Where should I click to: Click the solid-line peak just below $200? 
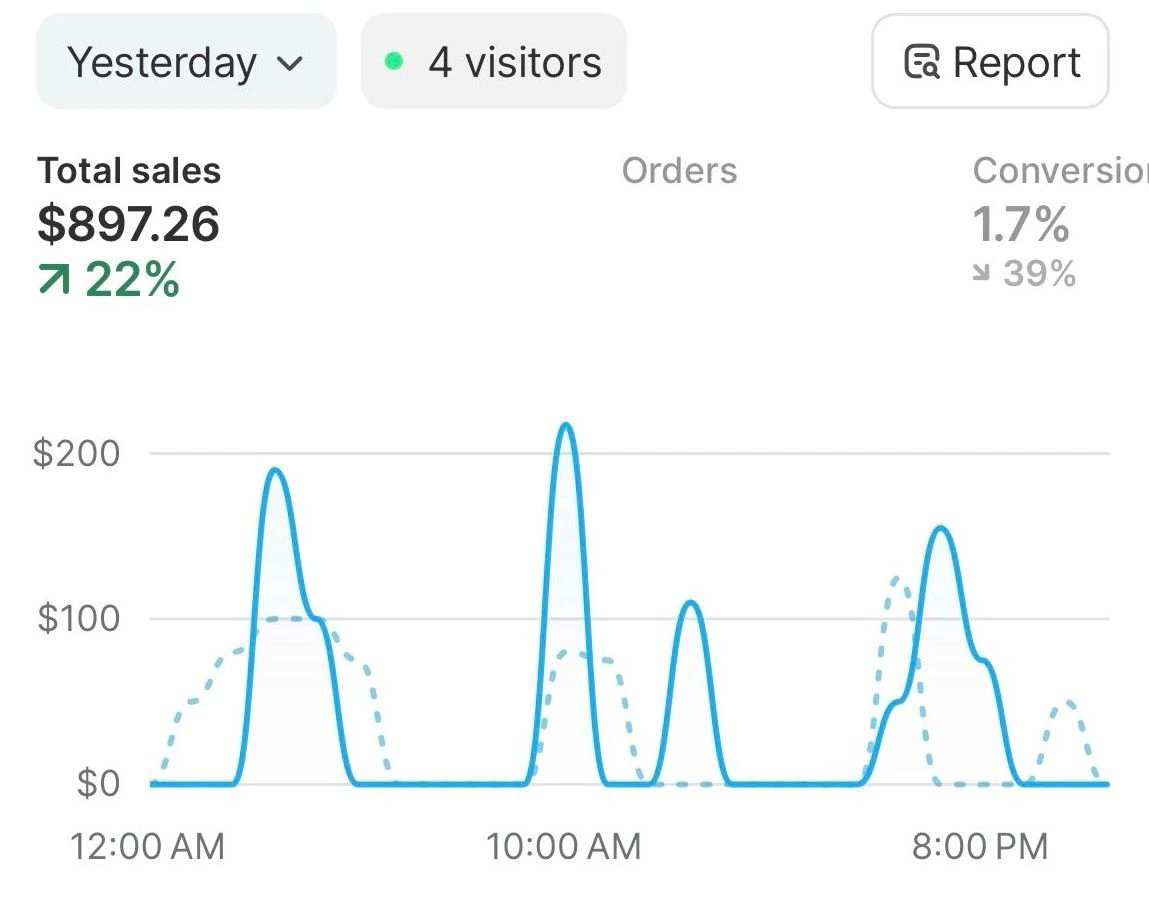275,471
